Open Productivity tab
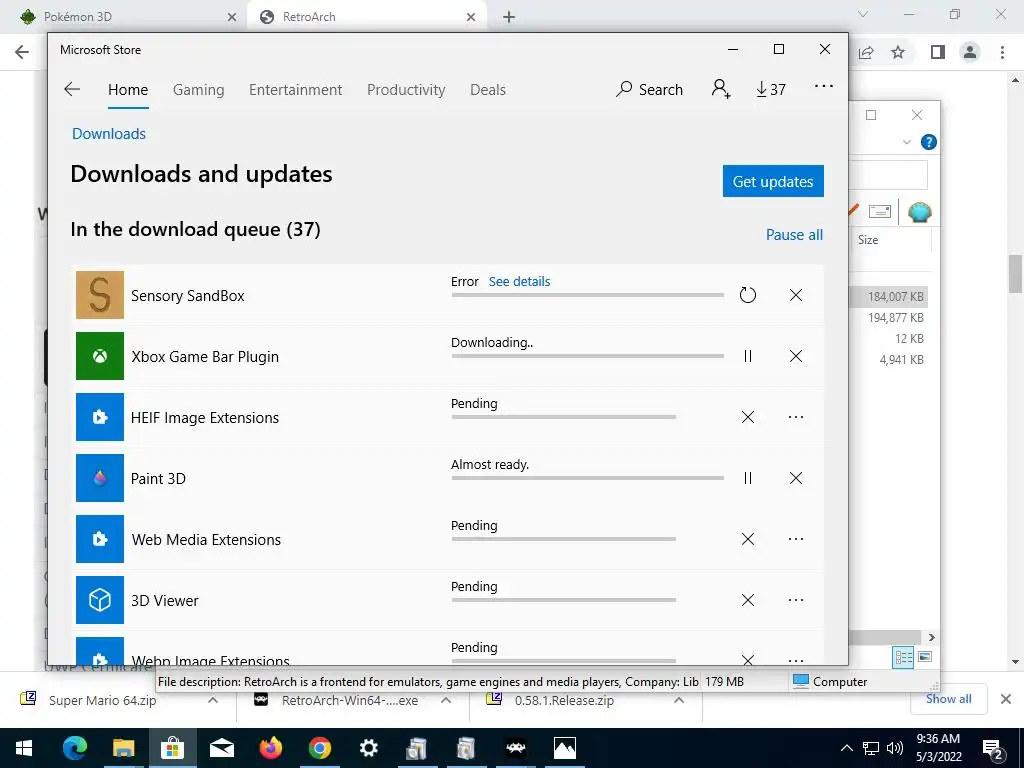The width and height of the screenshot is (1024, 768). click(406, 89)
